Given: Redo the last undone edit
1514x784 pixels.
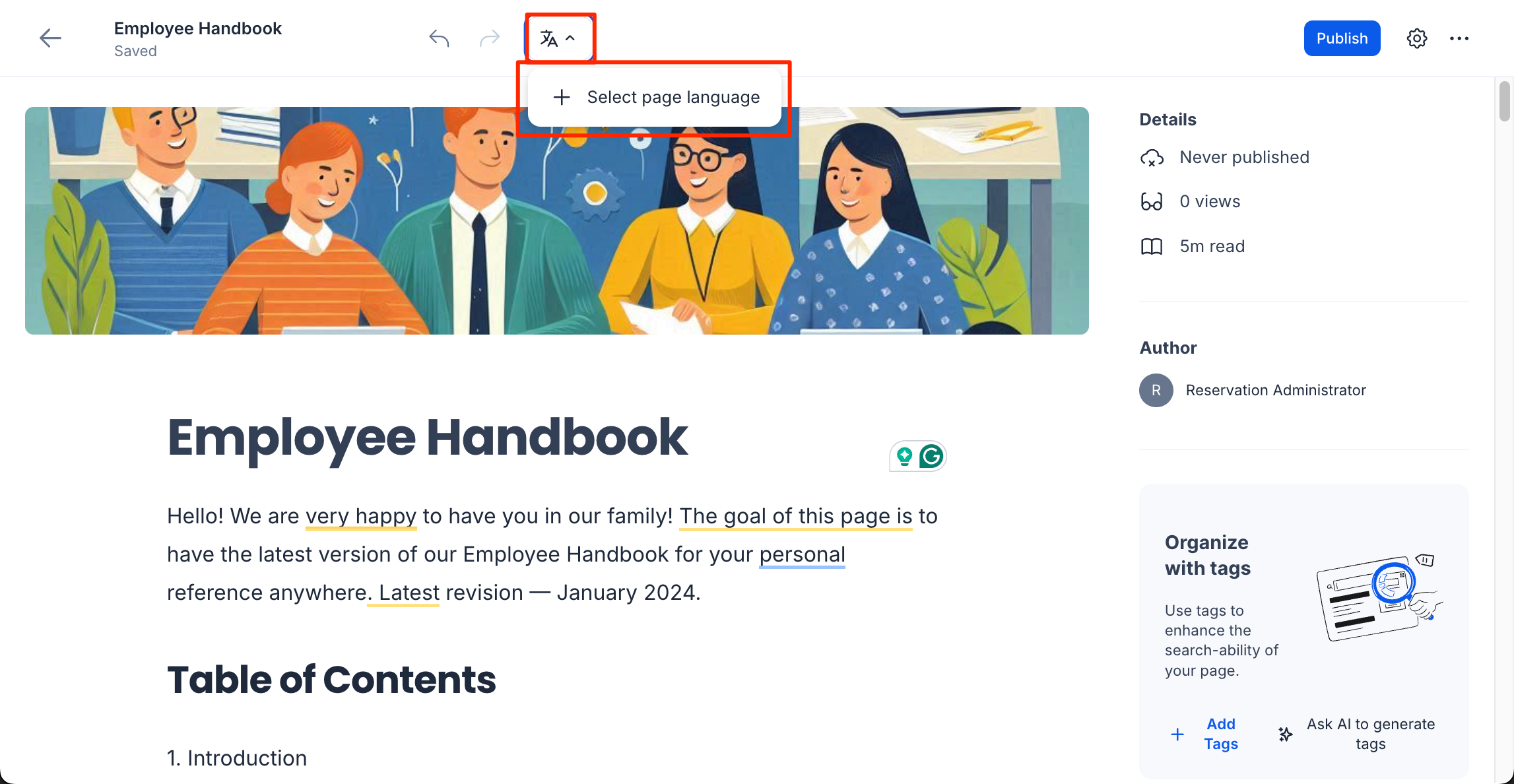Looking at the screenshot, I should (490, 38).
